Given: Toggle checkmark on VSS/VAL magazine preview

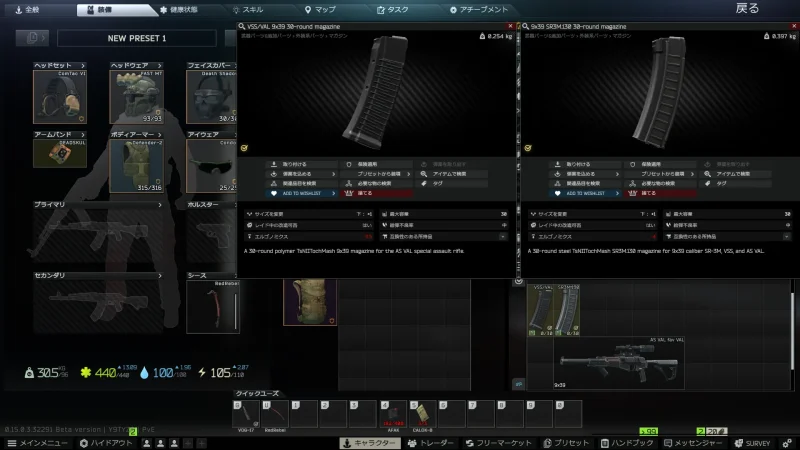Looking at the screenshot, I should coord(245,145).
